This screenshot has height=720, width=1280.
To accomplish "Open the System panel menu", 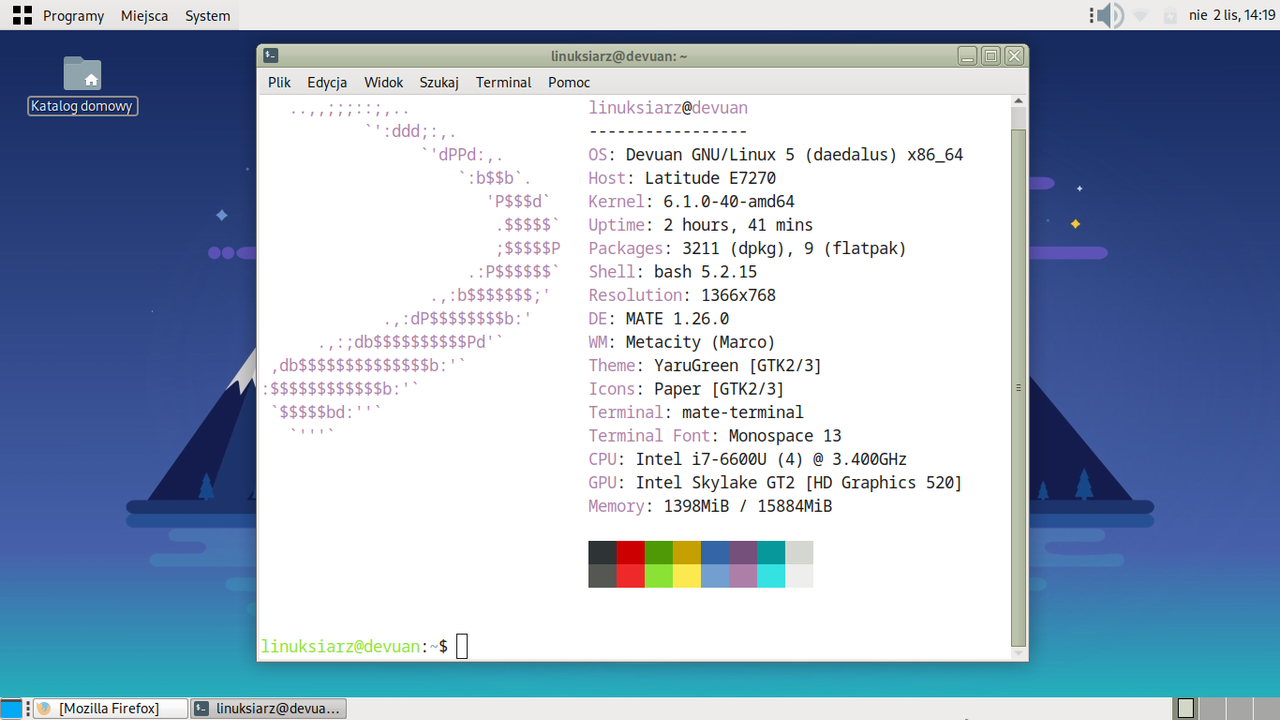I will pos(207,16).
